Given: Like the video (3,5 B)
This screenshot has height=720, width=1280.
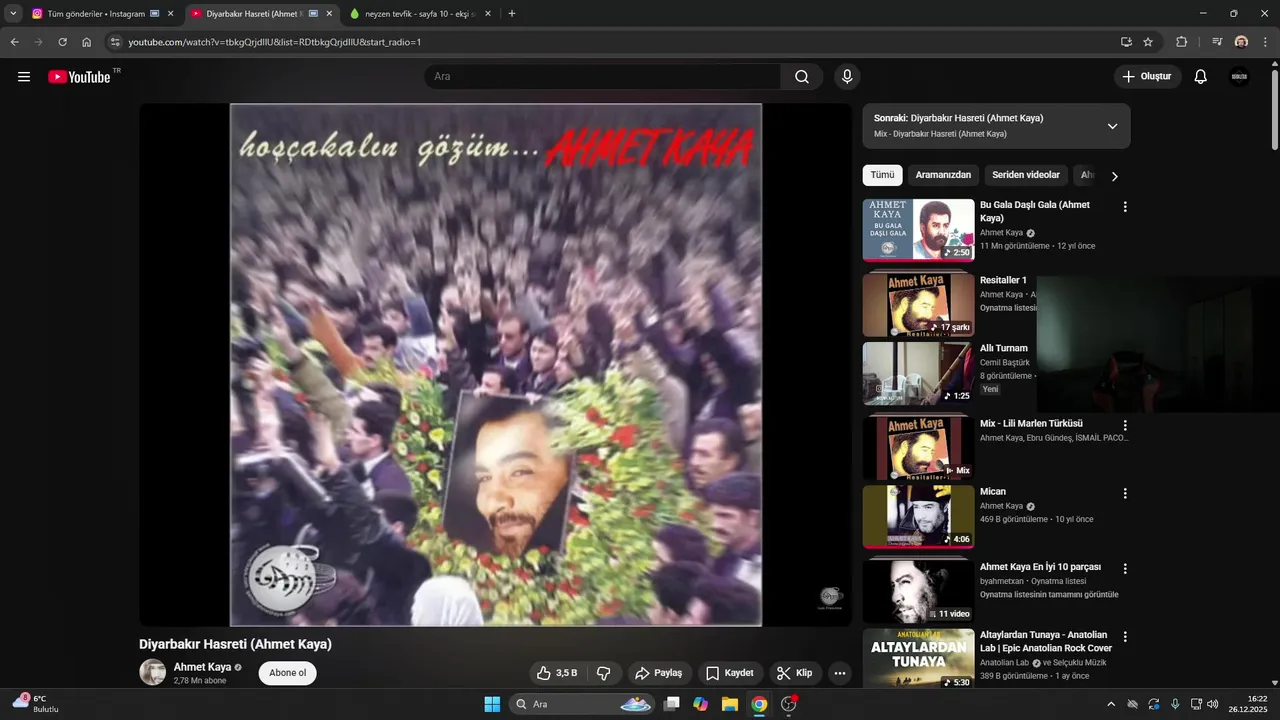Looking at the screenshot, I should (557, 673).
